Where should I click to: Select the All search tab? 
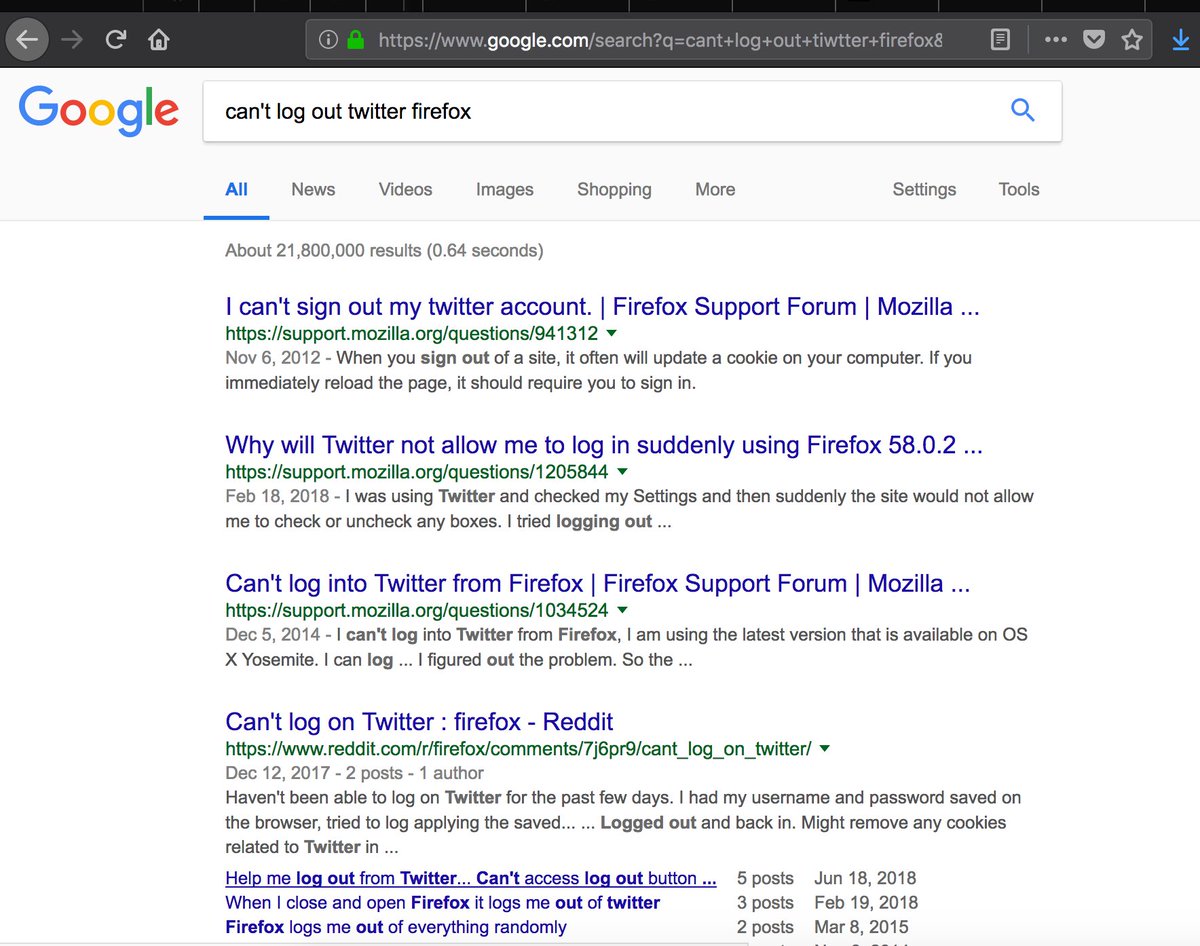[x=237, y=189]
